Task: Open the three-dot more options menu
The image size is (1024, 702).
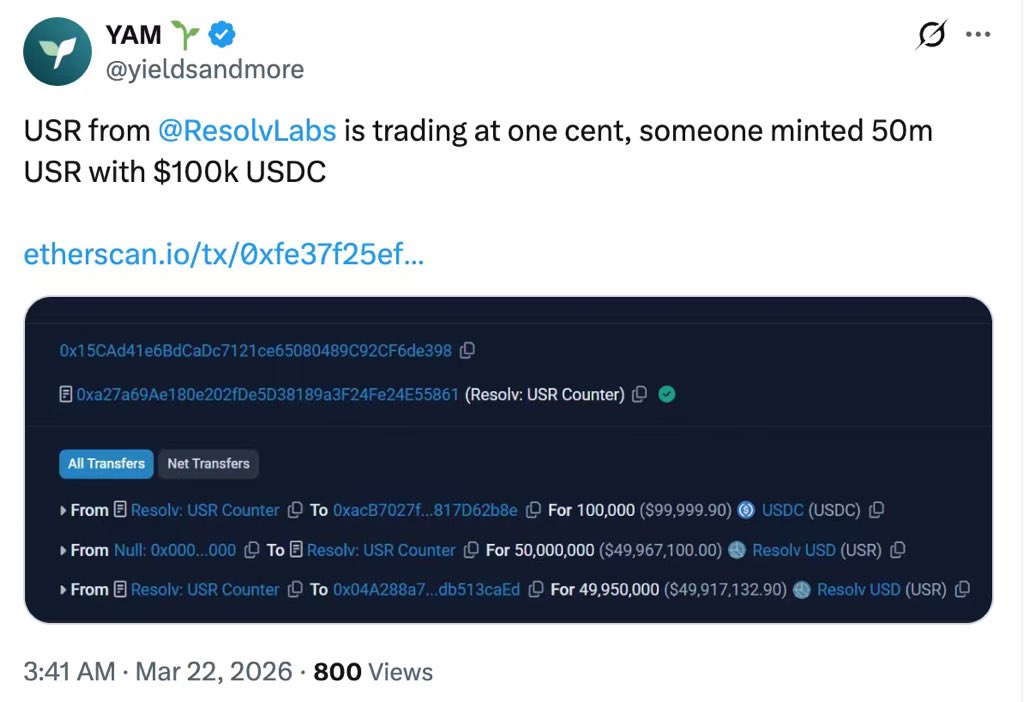Action: point(977,34)
